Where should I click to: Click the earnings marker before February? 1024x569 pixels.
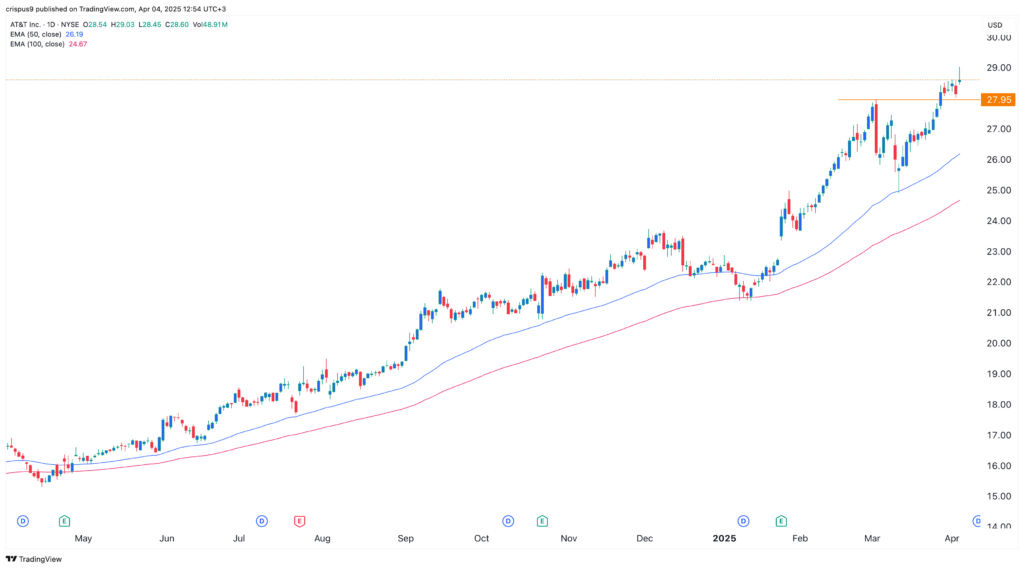point(781,521)
